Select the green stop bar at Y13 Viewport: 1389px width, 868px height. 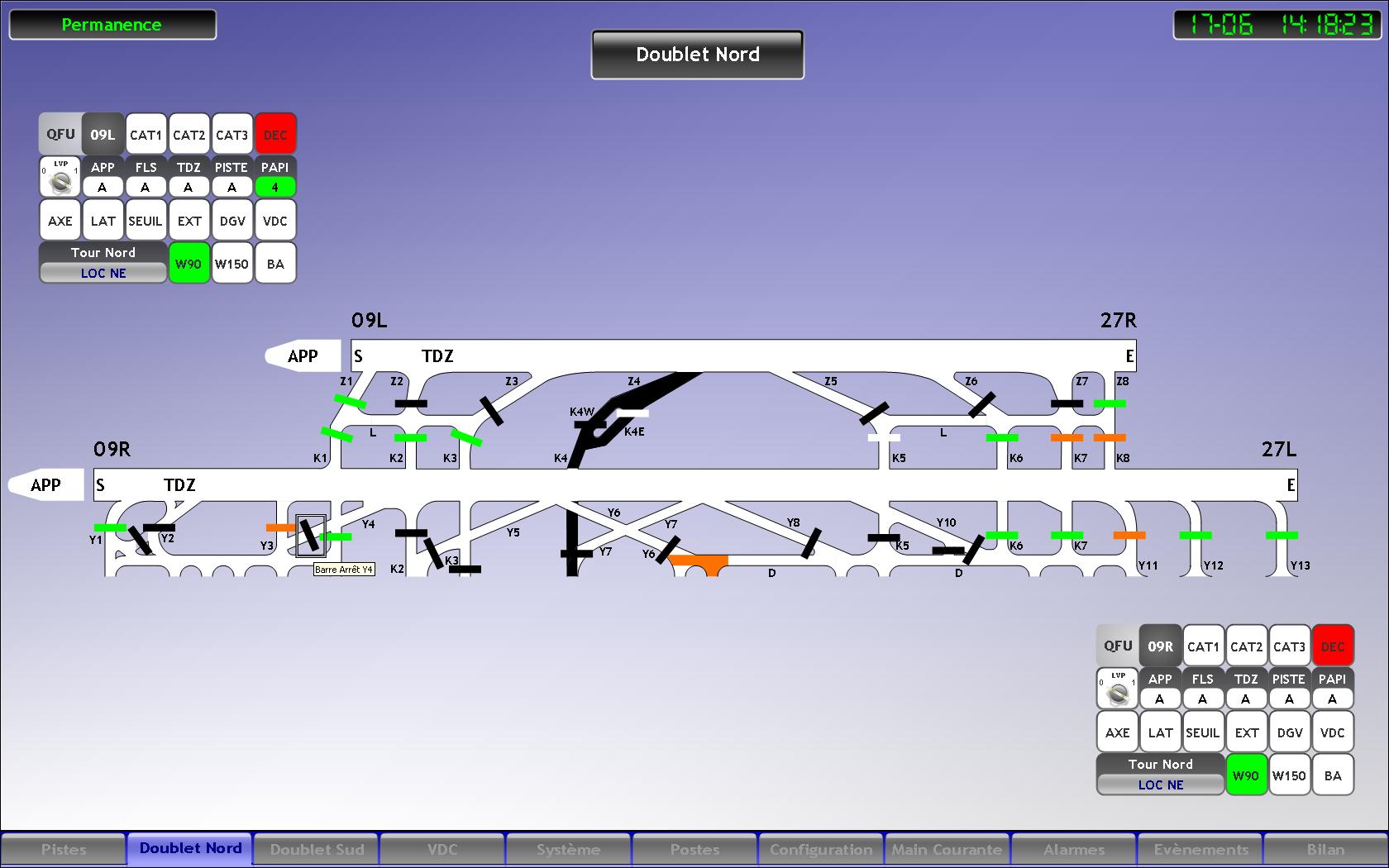coord(1282,535)
